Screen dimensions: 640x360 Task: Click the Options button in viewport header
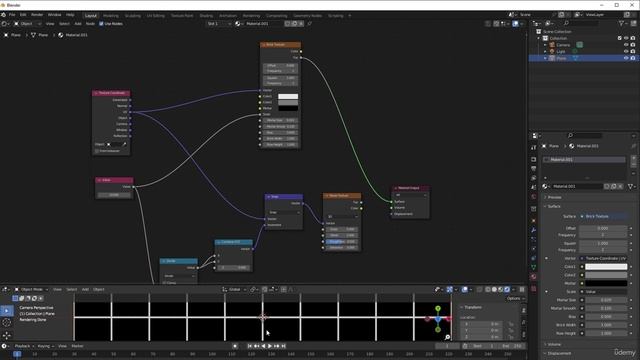point(515,298)
